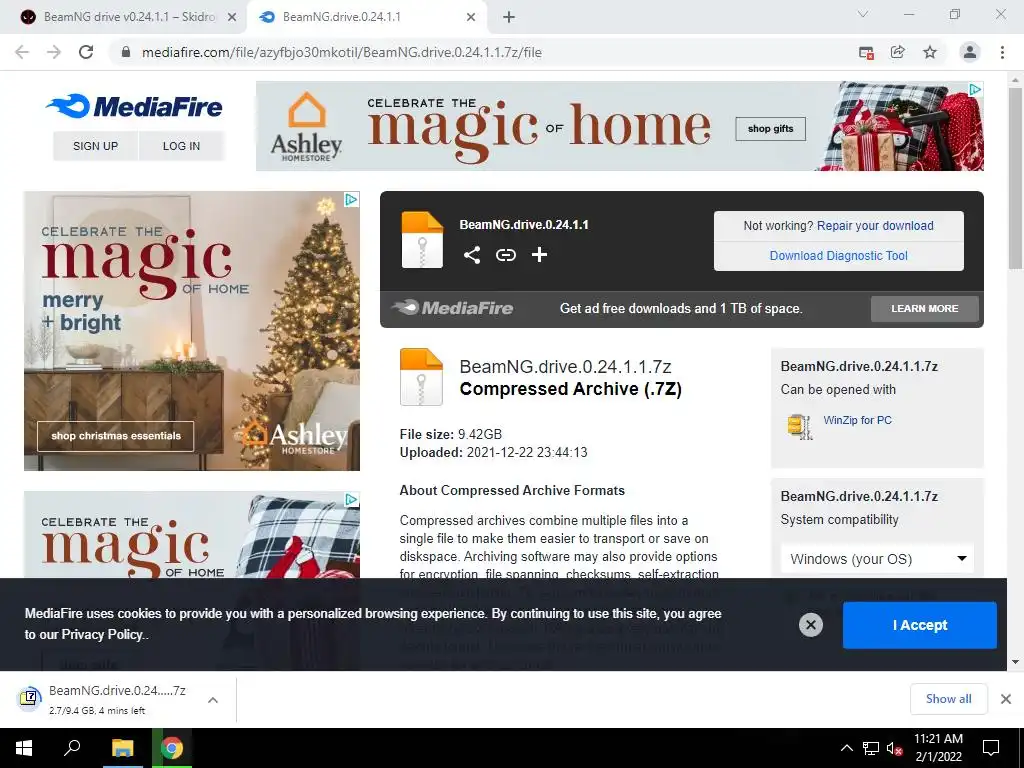This screenshot has height=768, width=1024.
Task: Open the Windows (your OS) compatibility dropdown
Action: [x=877, y=559]
